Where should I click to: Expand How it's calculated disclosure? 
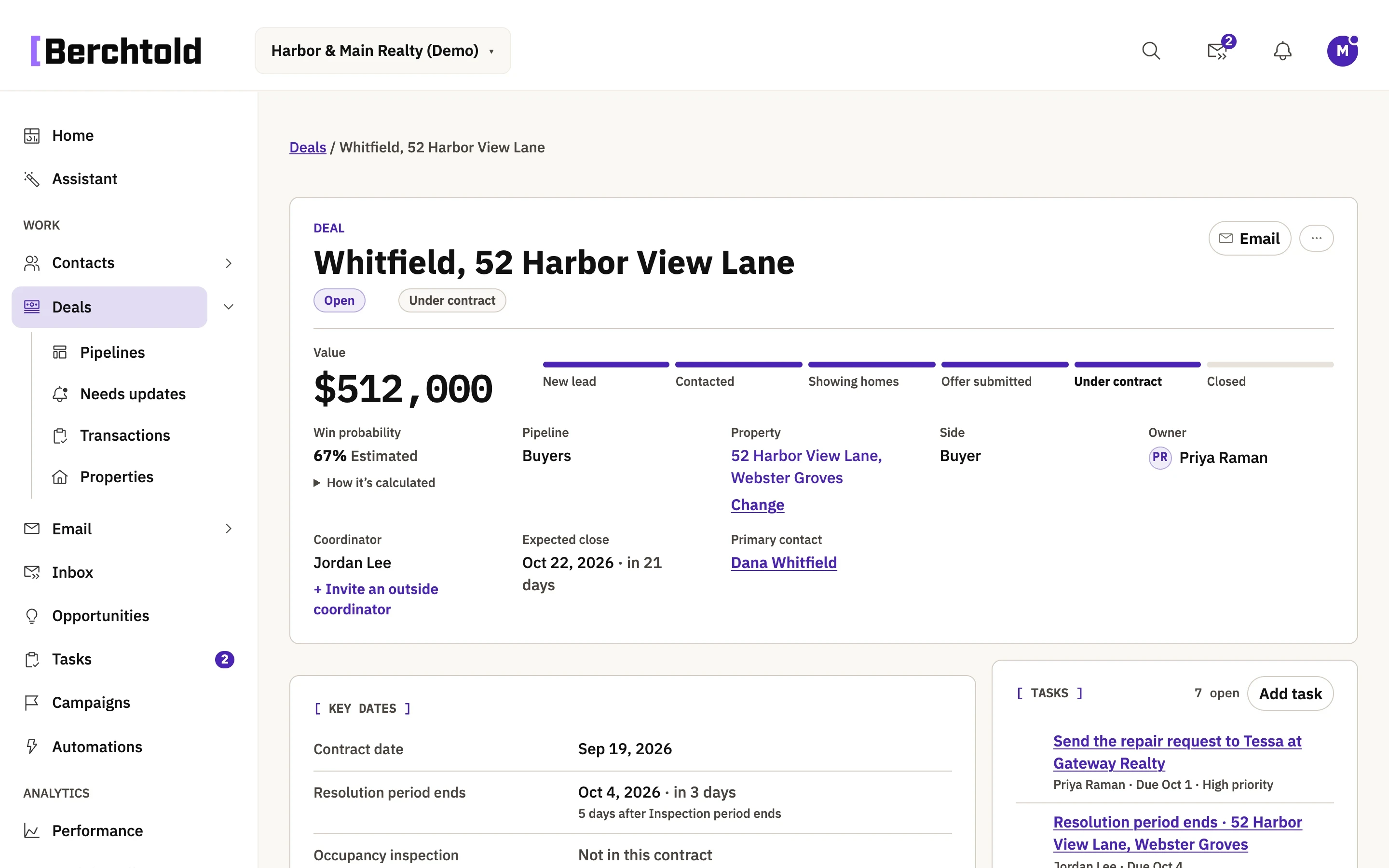tap(374, 483)
